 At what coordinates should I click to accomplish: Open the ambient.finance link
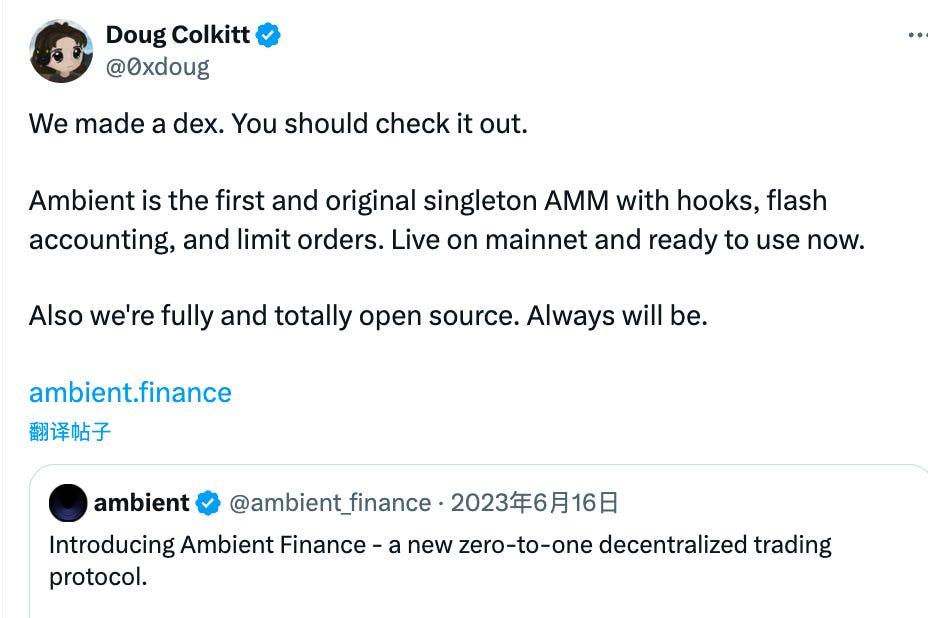click(x=130, y=392)
